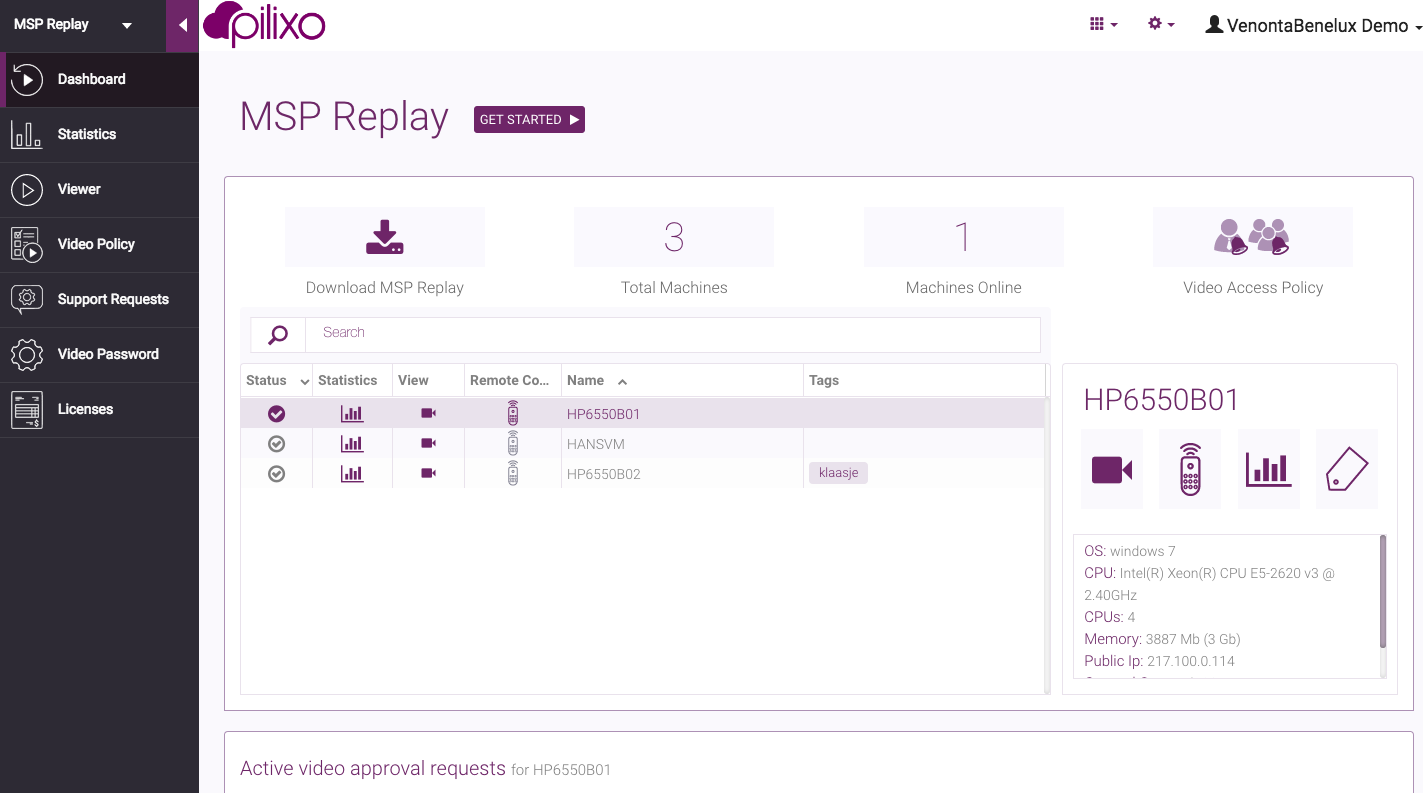Screen dimensions: 1423x793
Task: Click the machine info scrollbar
Action: coord(1383,592)
